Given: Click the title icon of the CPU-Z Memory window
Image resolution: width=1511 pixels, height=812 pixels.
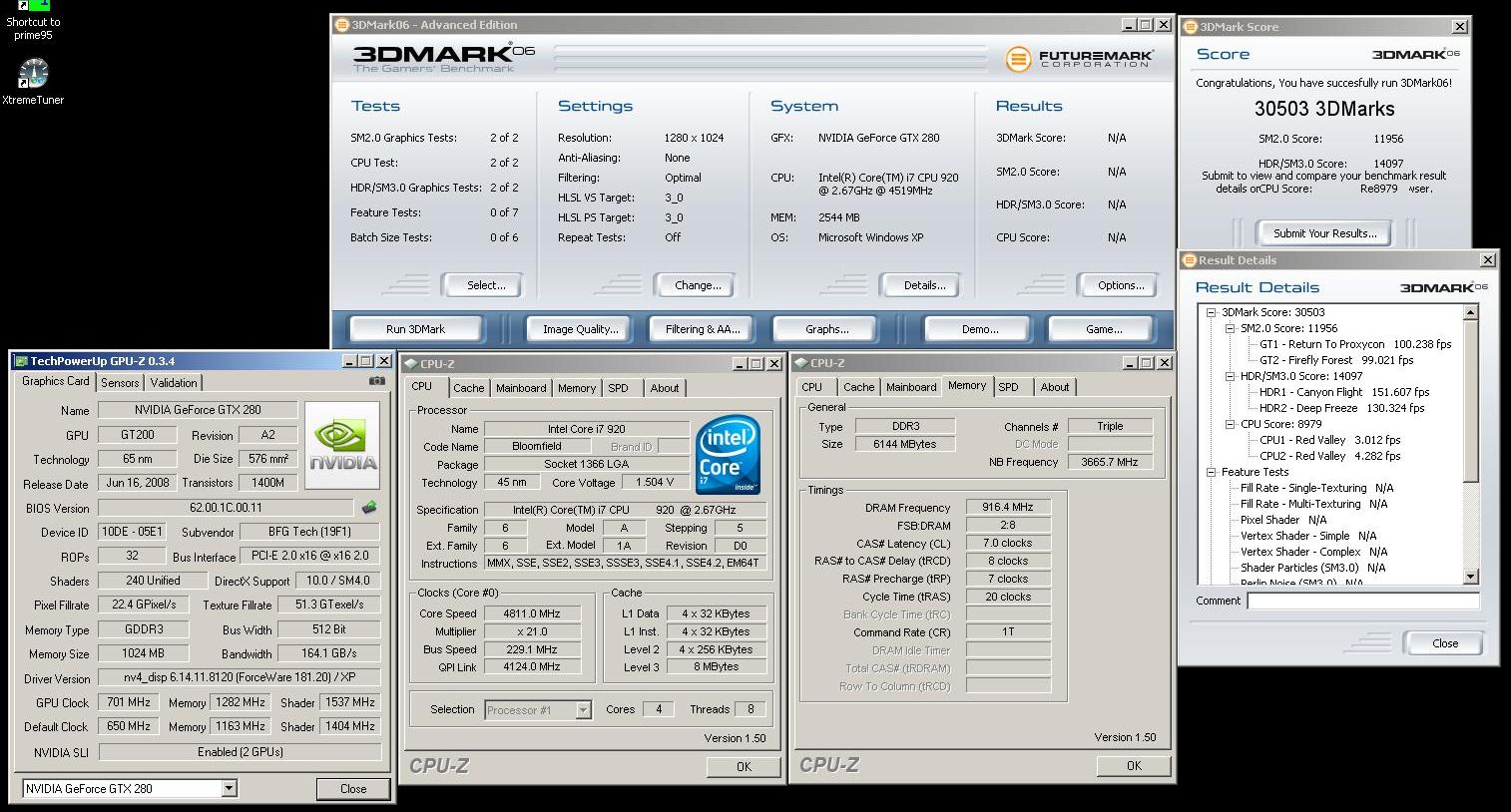Looking at the screenshot, I should tap(800, 363).
